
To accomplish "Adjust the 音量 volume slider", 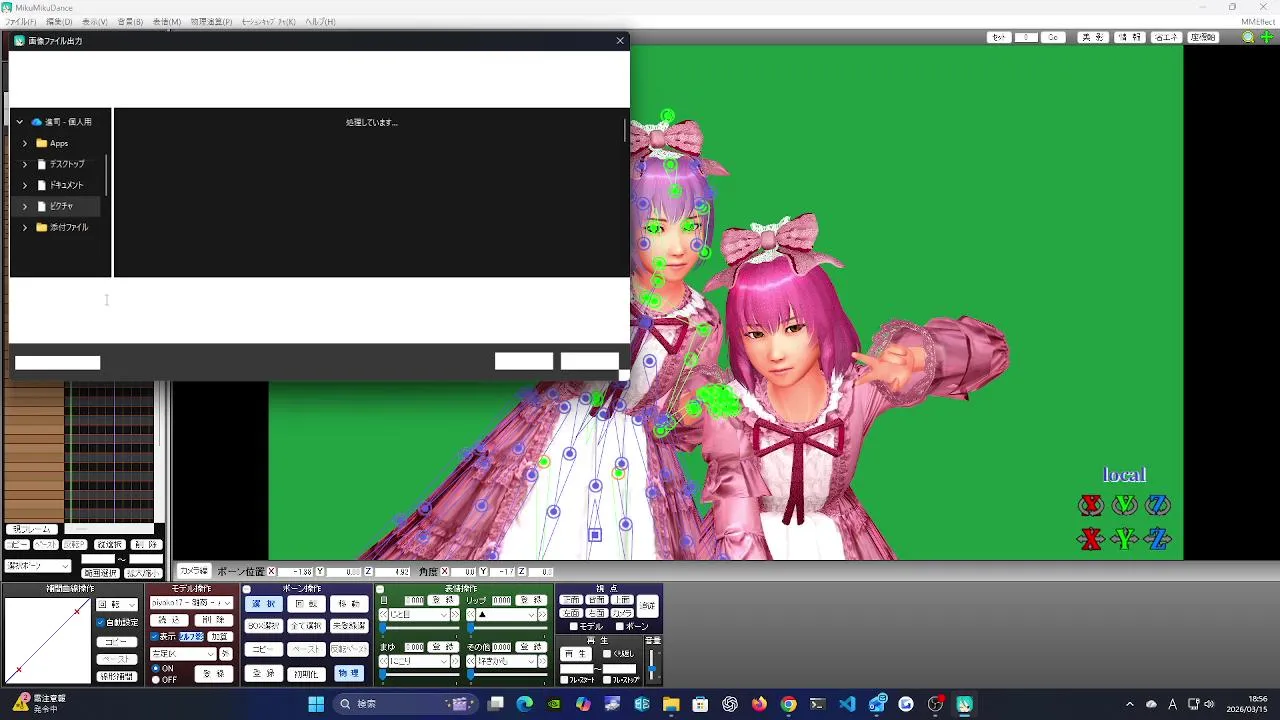I will (653, 663).
